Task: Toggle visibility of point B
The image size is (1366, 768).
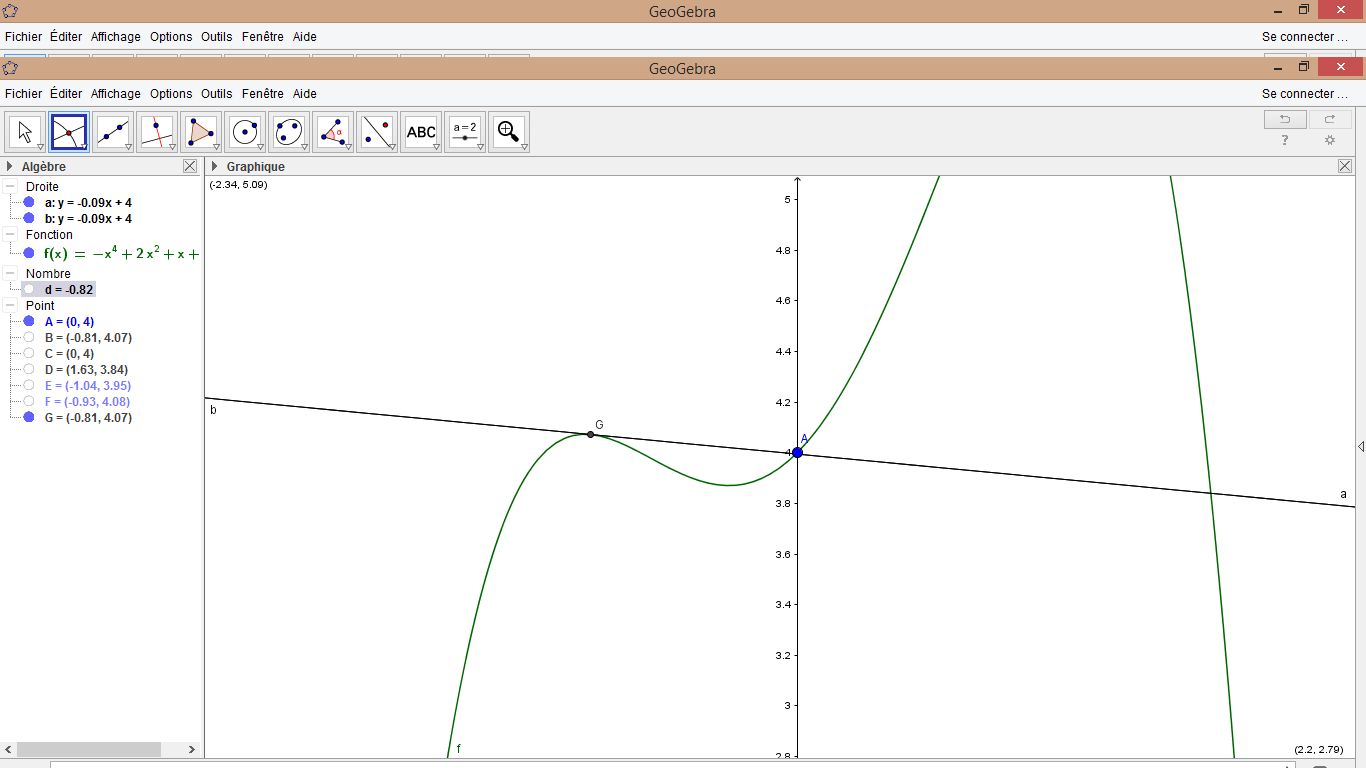Action: click(x=29, y=338)
